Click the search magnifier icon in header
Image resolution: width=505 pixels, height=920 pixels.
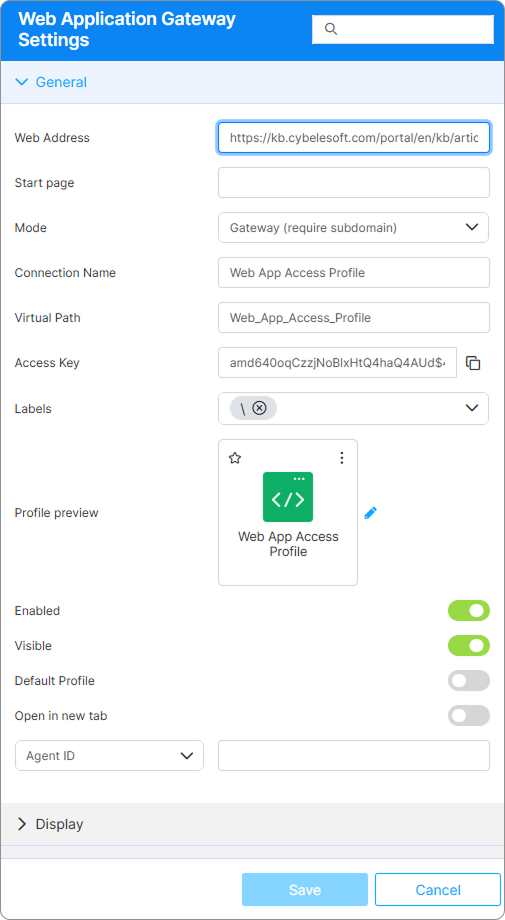click(x=331, y=29)
